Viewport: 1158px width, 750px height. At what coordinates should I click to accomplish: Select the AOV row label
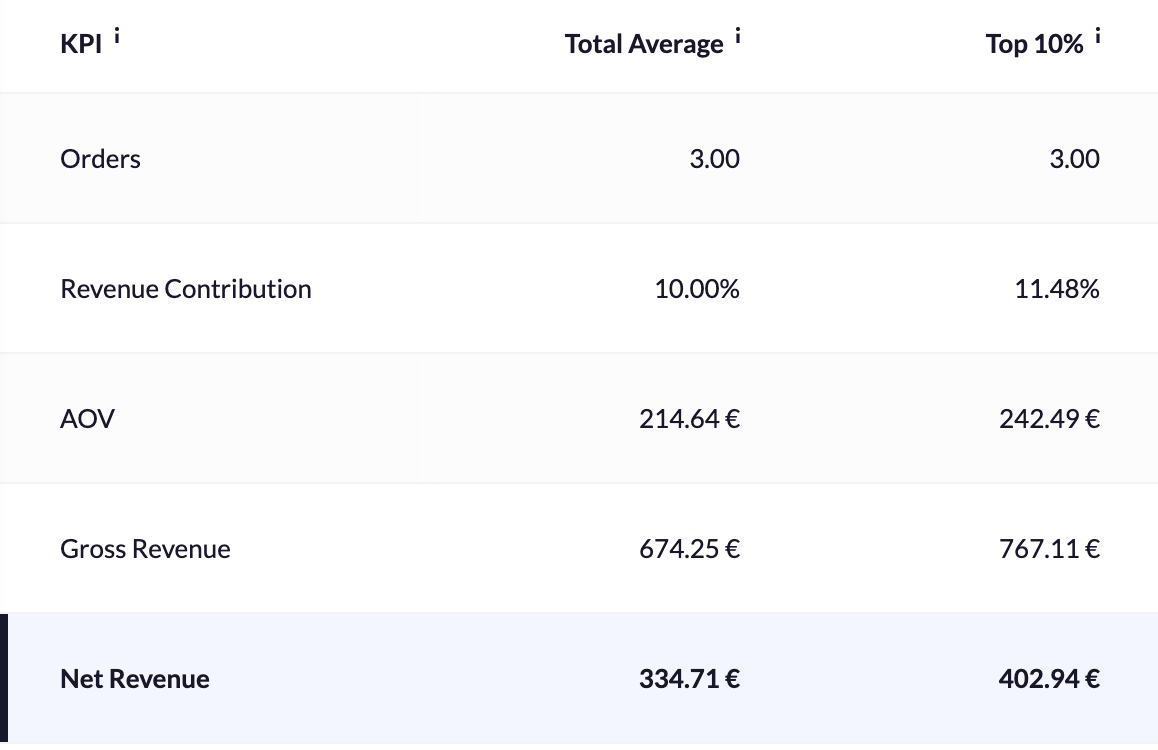[87, 419]
